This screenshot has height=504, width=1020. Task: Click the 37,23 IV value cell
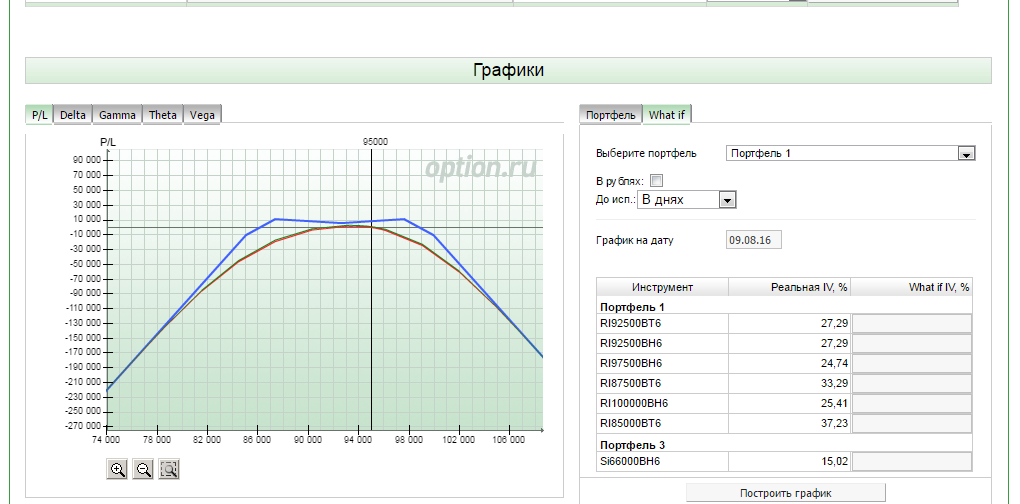pos(790,423)
